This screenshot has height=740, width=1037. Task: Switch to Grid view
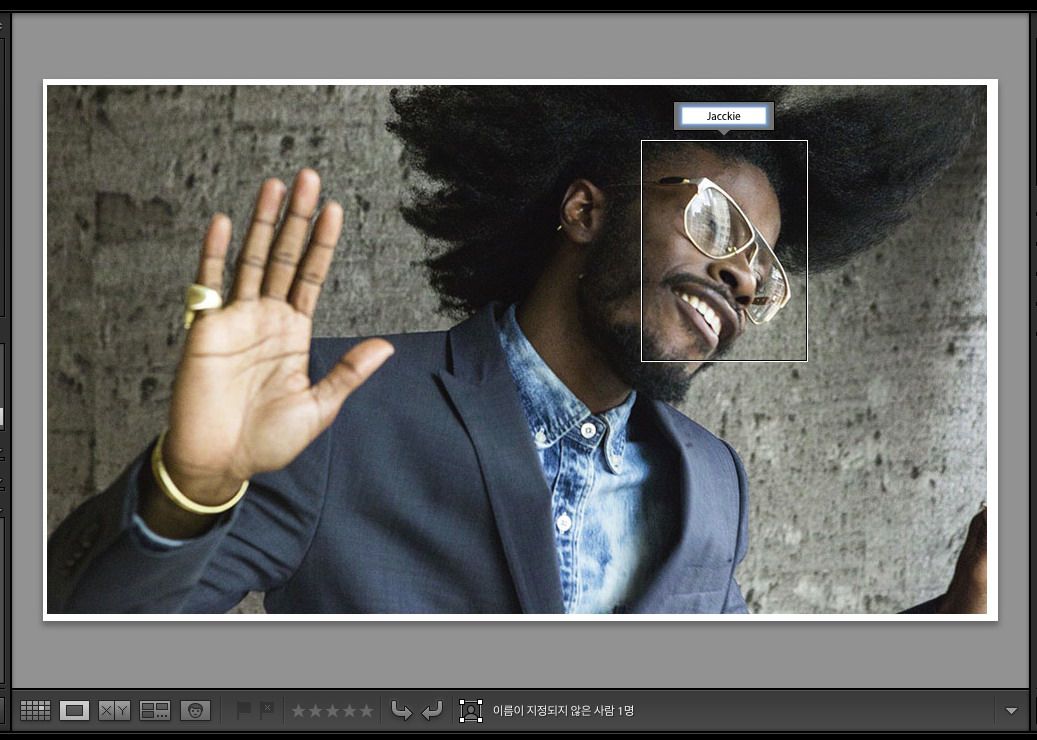point(35,711)
